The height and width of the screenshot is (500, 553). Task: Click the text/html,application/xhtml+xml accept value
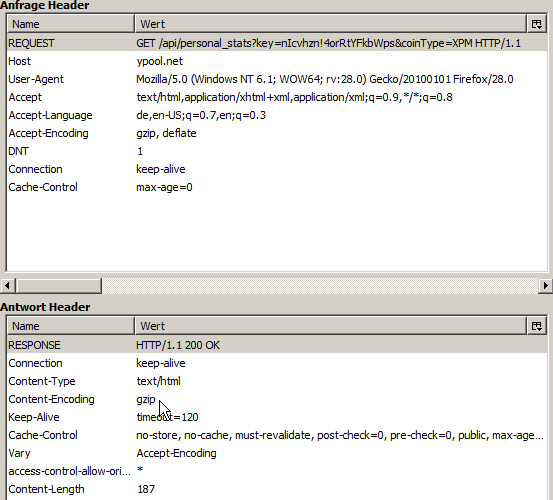(x=294, y=97)
